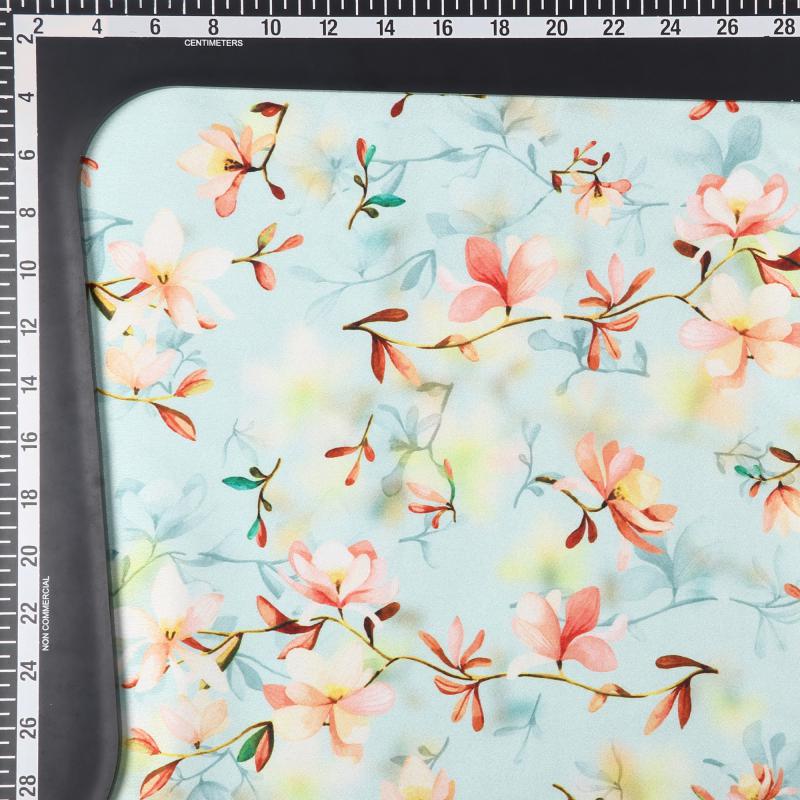Click the 10 mark on the left ruler

click(27, 268)
